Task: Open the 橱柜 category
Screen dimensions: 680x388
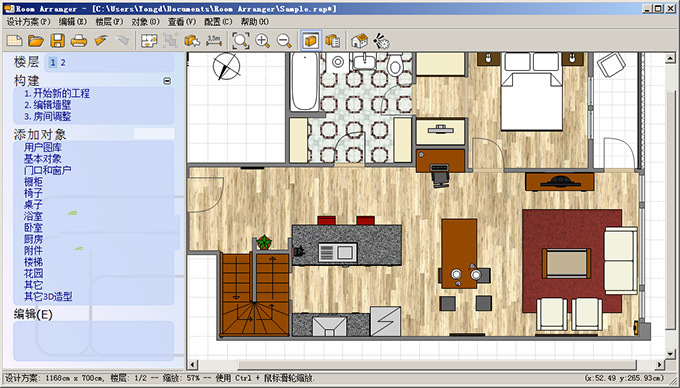Action: coord(33,182)
